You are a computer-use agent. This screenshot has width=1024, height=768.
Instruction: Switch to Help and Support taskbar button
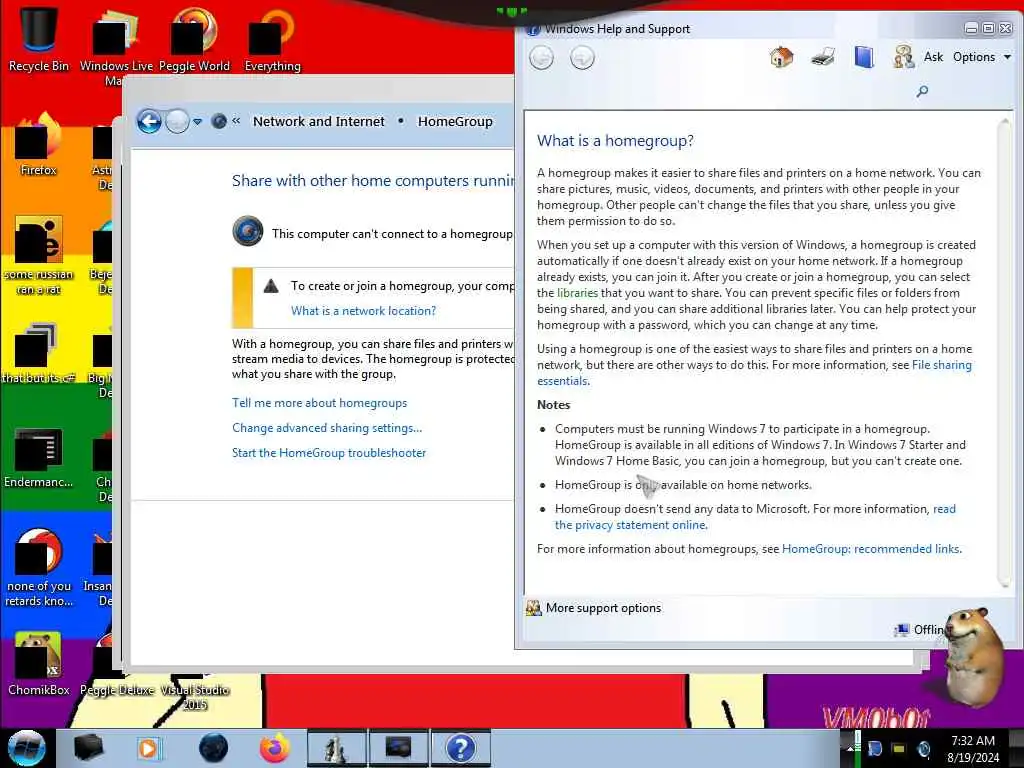click(x=460, y=748)
